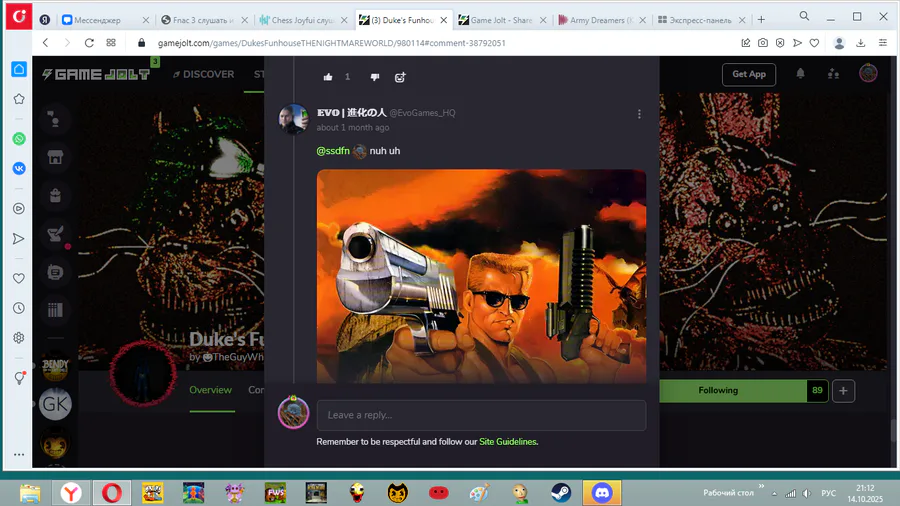The height and width of the screenshot is (506, 900).
Task: Like the comment with thumbs up icon
Action: coord(328,77)
